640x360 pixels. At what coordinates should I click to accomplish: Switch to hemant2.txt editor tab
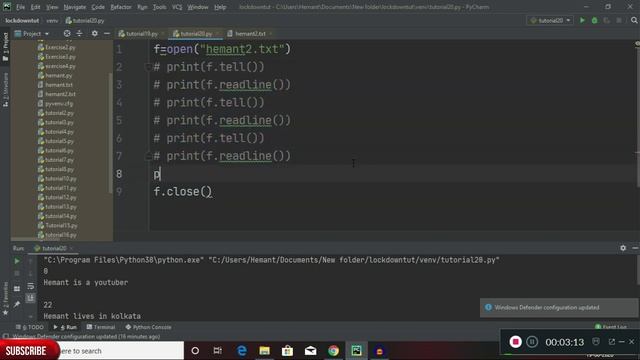coord(250,33)
